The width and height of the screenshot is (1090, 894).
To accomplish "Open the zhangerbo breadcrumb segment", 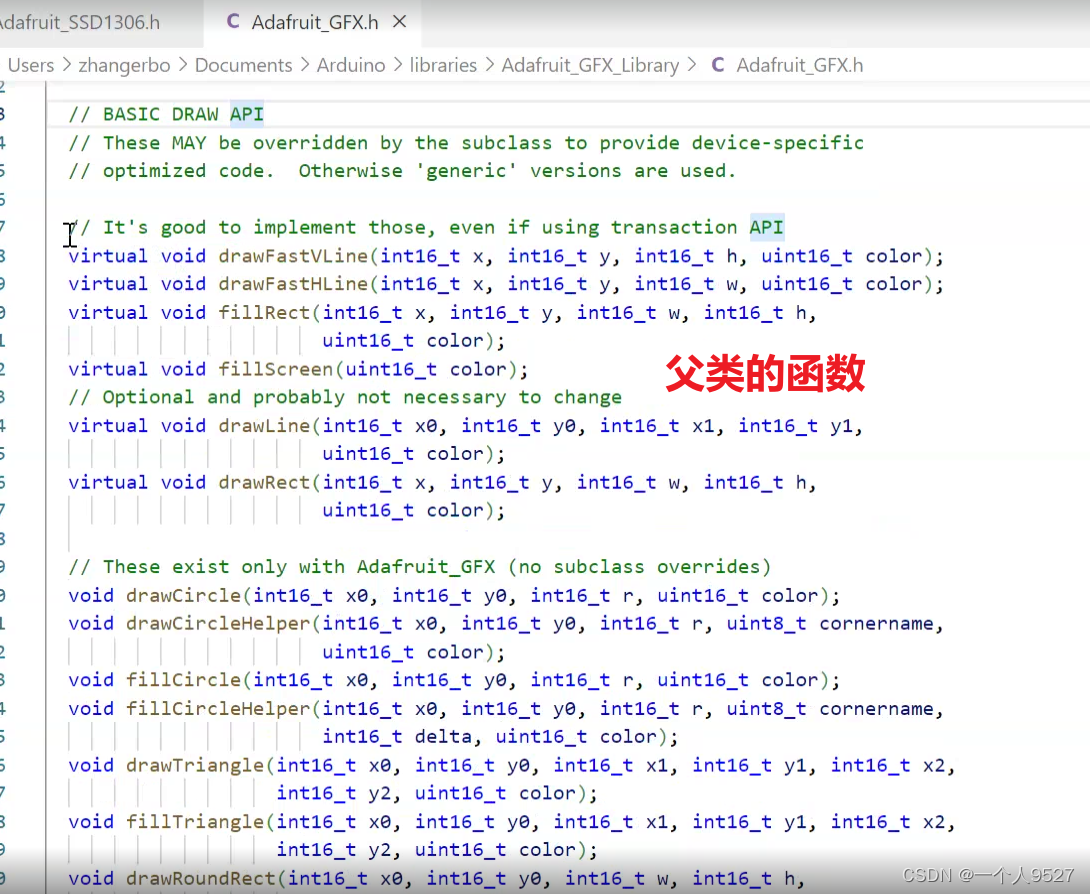I will 124,65.
